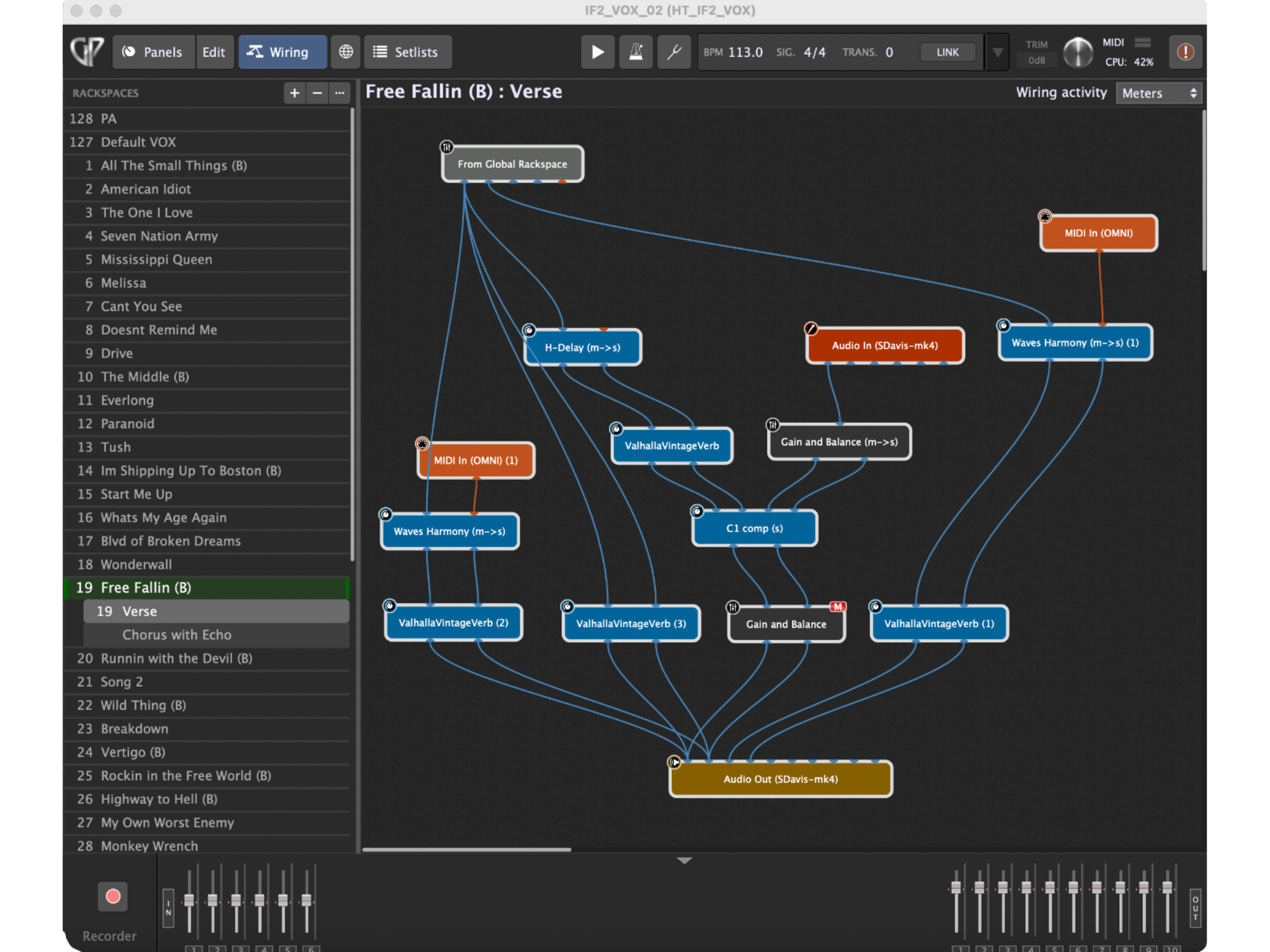
Task: Open the rackspaces more options button
Action: 339,93
